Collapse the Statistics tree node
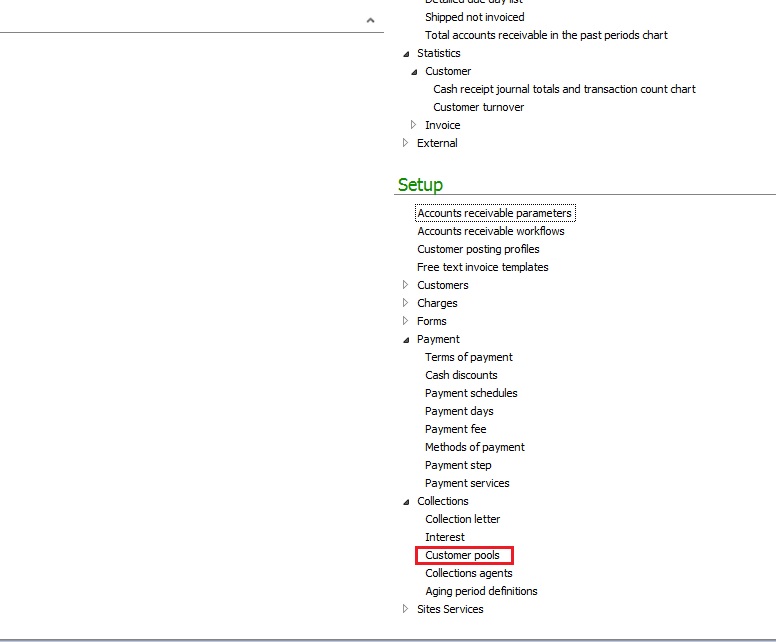The width and height of the screenshot is (776, 642). click(x=406, y=54)
